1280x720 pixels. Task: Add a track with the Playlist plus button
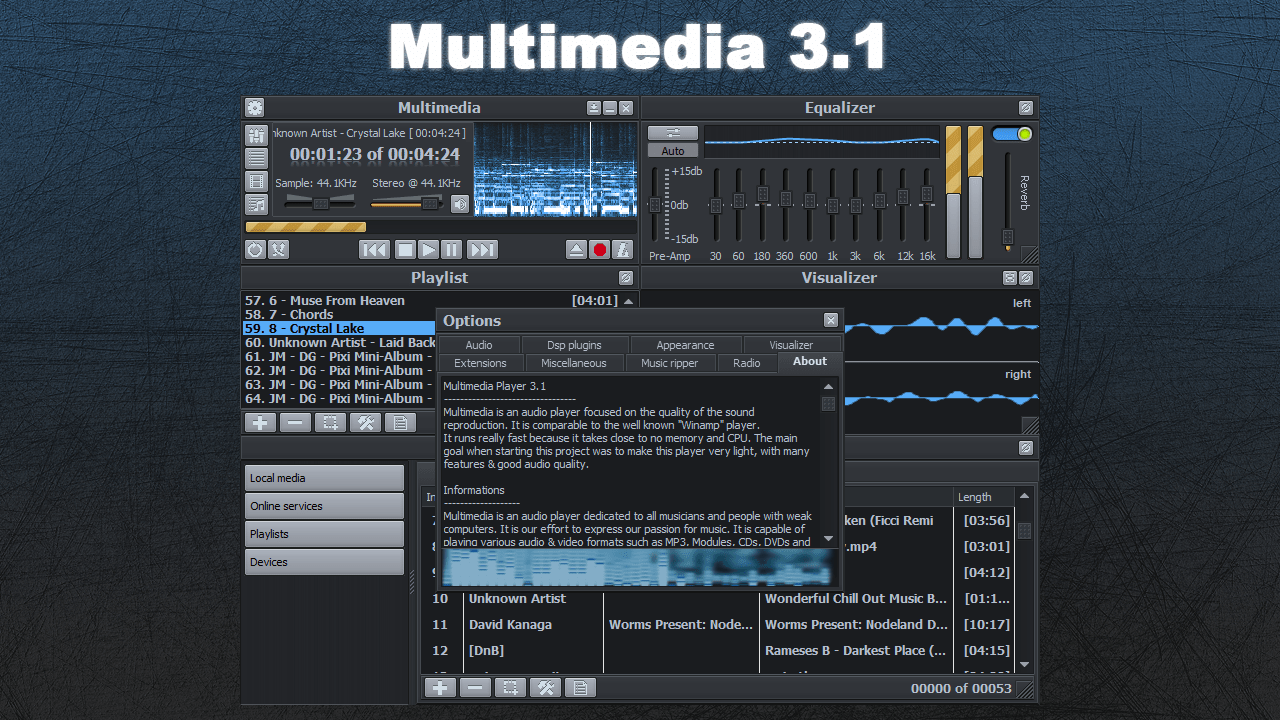pos(260,422)
